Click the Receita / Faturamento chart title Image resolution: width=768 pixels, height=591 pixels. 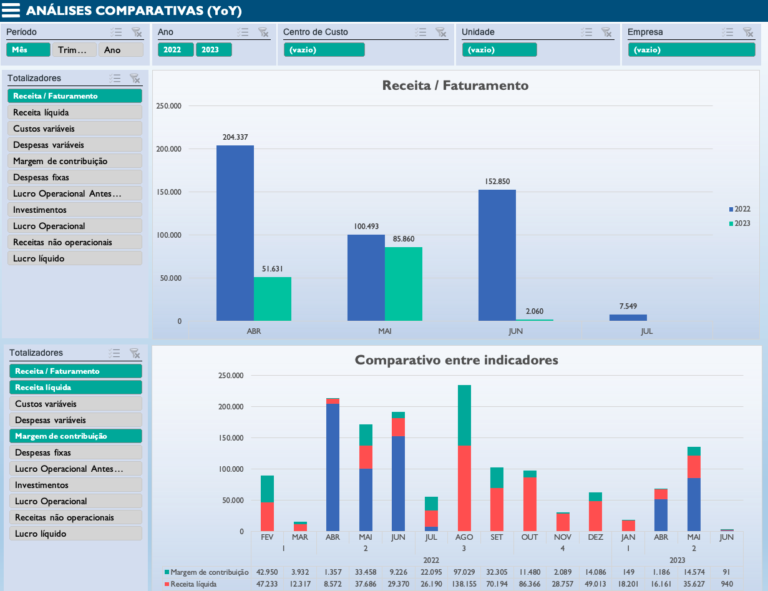click(x=455, y=85)
